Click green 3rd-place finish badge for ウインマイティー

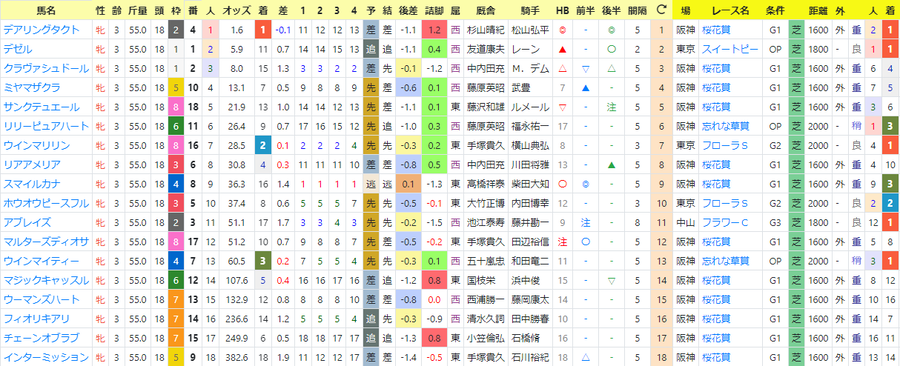point(263,262)
